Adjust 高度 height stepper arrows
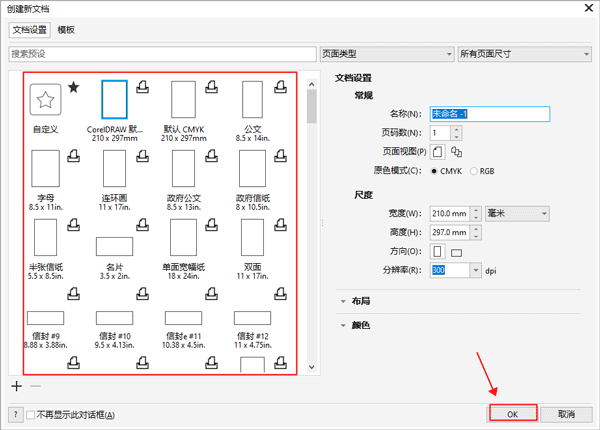600x430 pixels. (x=476, y=232)
